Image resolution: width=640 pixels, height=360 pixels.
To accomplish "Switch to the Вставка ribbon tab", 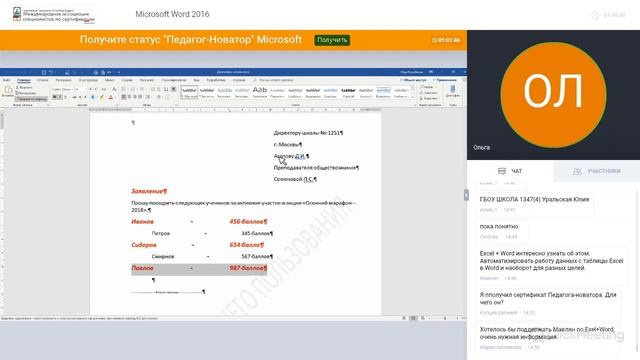I will 42,80.
